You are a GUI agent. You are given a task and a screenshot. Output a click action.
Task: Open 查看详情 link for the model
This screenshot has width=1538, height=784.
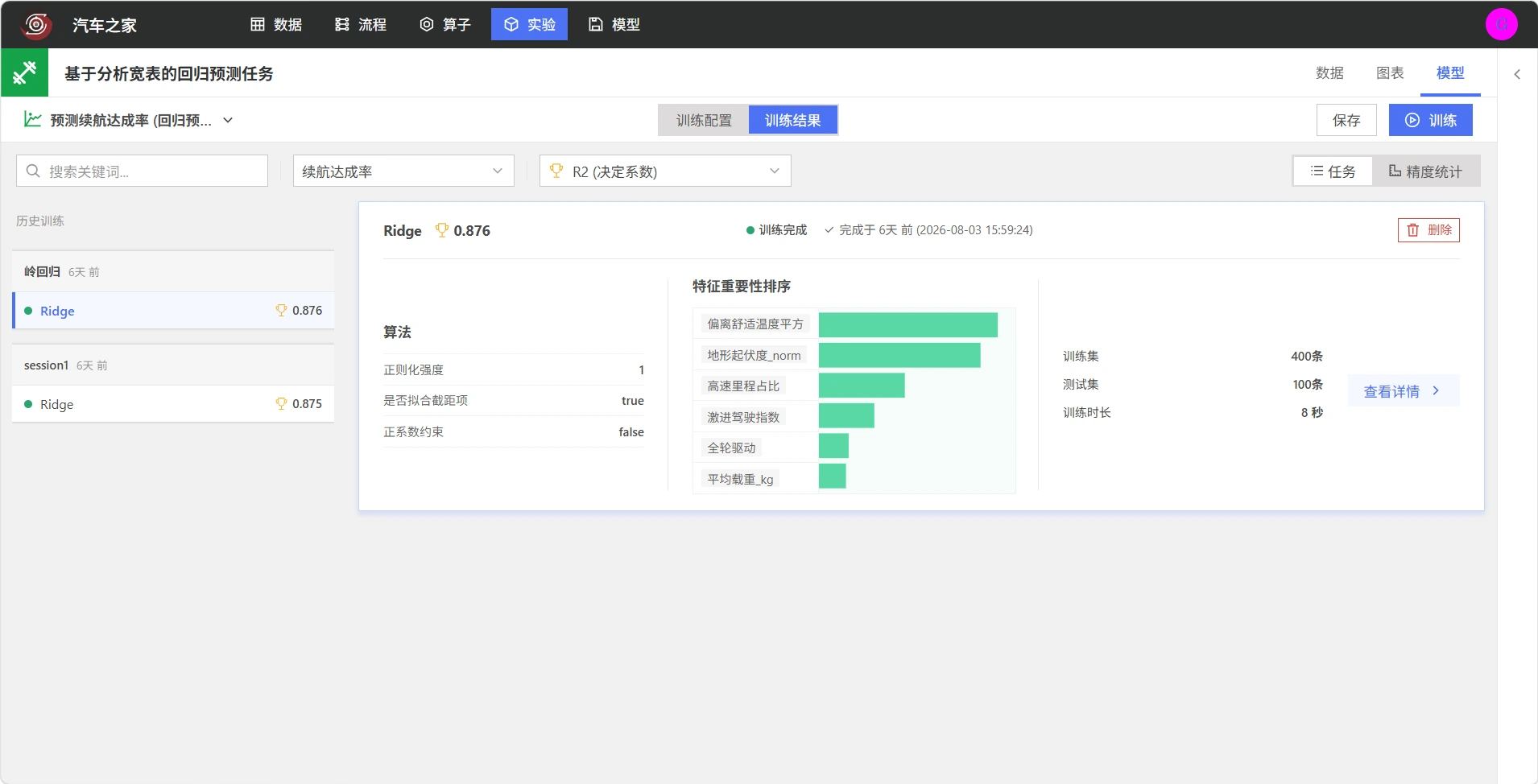pyautogui.click(x=1403, y=391)
